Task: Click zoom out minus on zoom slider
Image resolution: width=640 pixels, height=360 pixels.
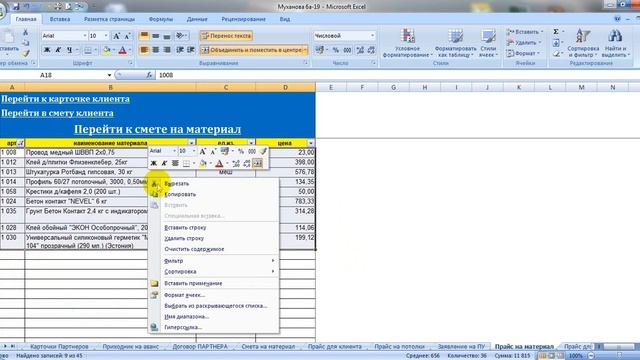Action: [x=591, y=356]
